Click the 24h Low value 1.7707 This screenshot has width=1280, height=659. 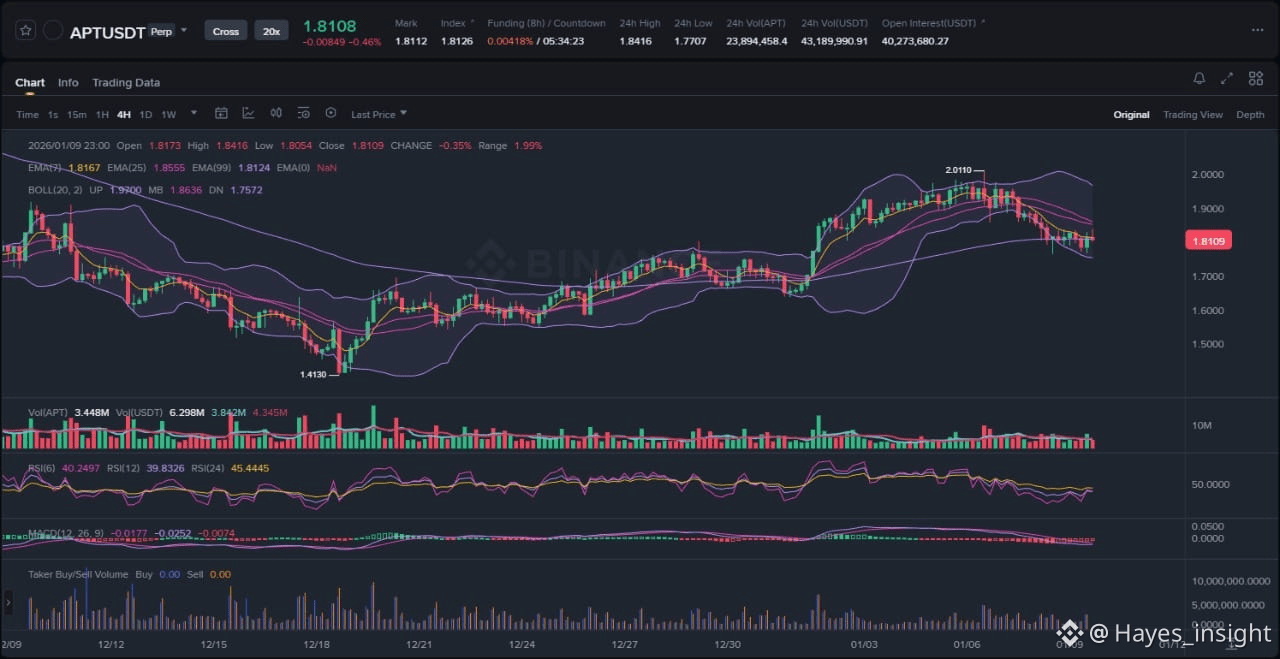[690, 41]
